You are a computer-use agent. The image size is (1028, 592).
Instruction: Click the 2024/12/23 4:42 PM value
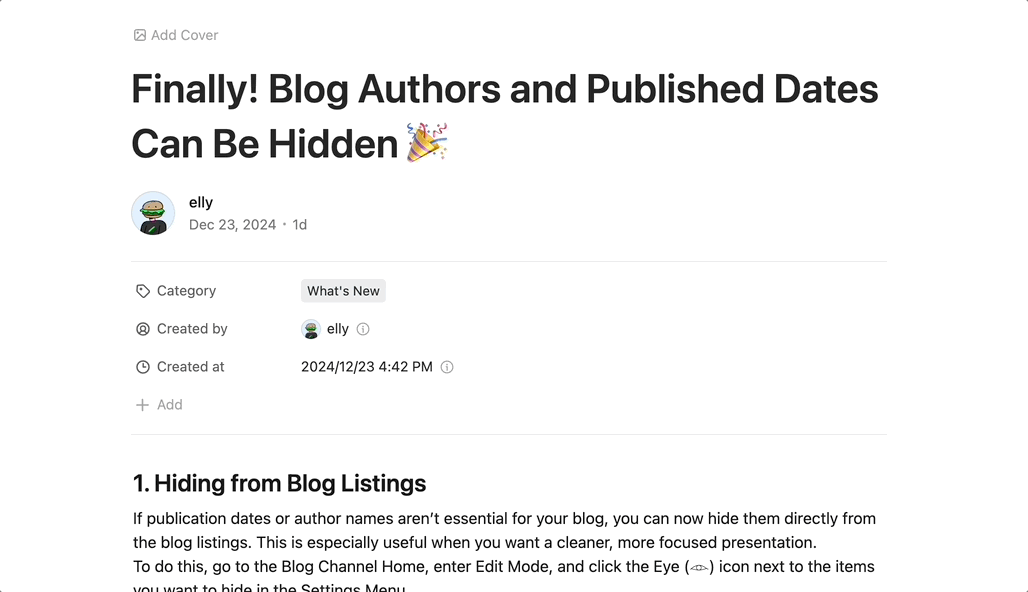367,367
